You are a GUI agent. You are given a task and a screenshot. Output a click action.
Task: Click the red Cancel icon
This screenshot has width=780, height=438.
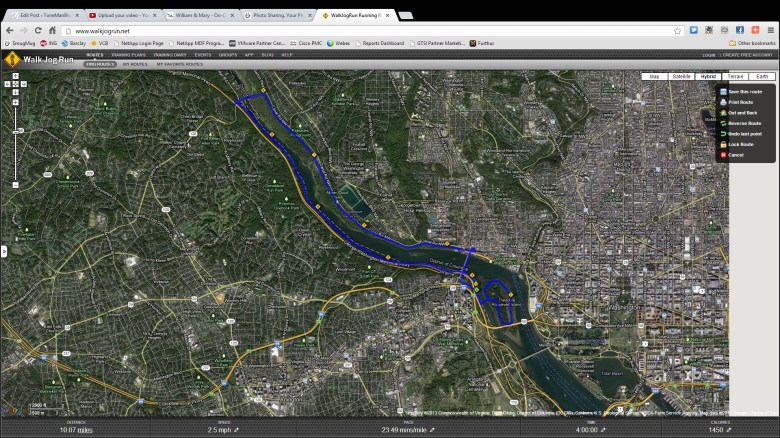click(723, 155)
